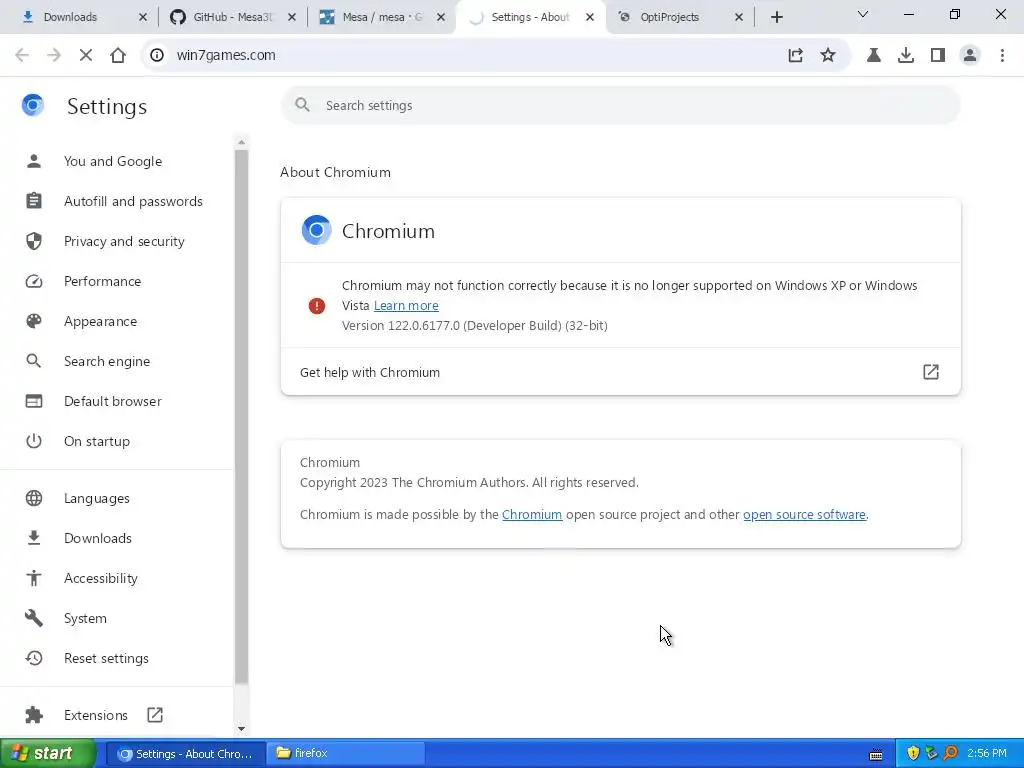The width and height of the screenshot is (1024, 768).
Task: Click the Search settings field
Action: click(620, 105)
